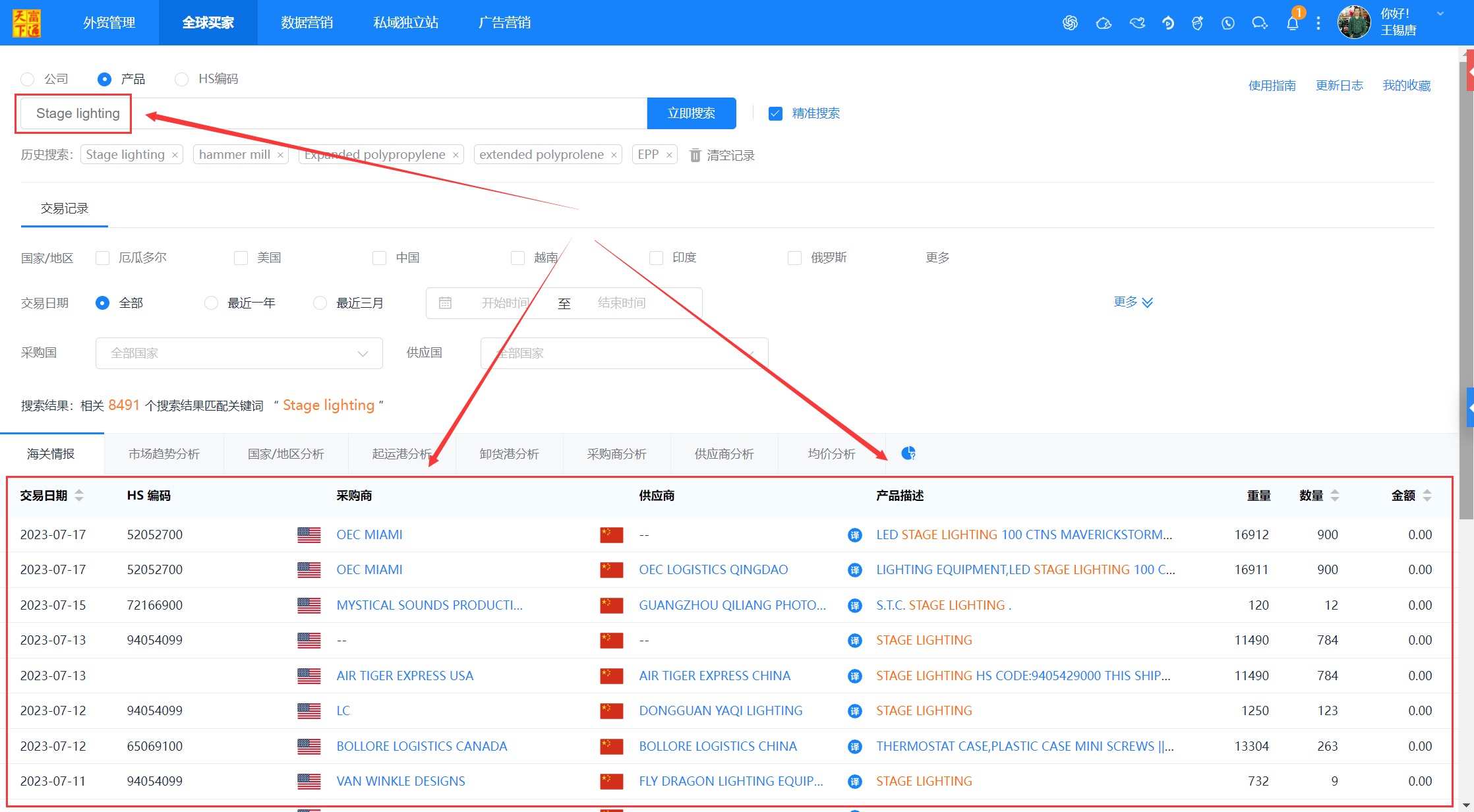
Task: Open the 供应国 country dropdown
Action: click(624, 353)
